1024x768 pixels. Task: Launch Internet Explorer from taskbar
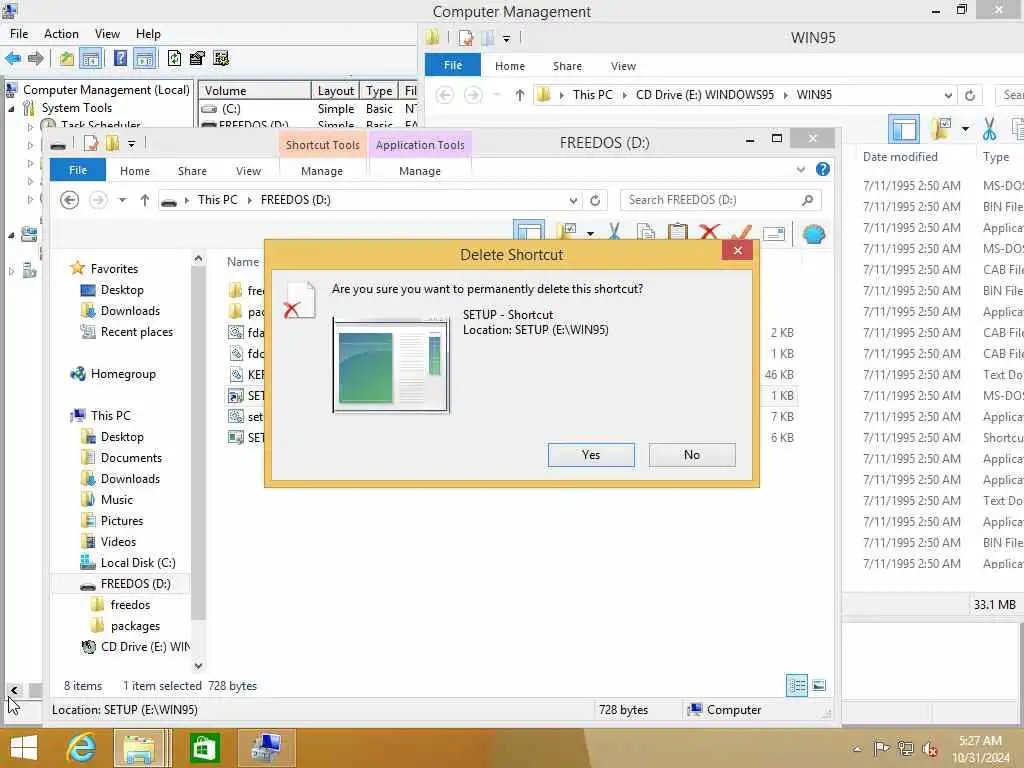(x=81, y=748)
